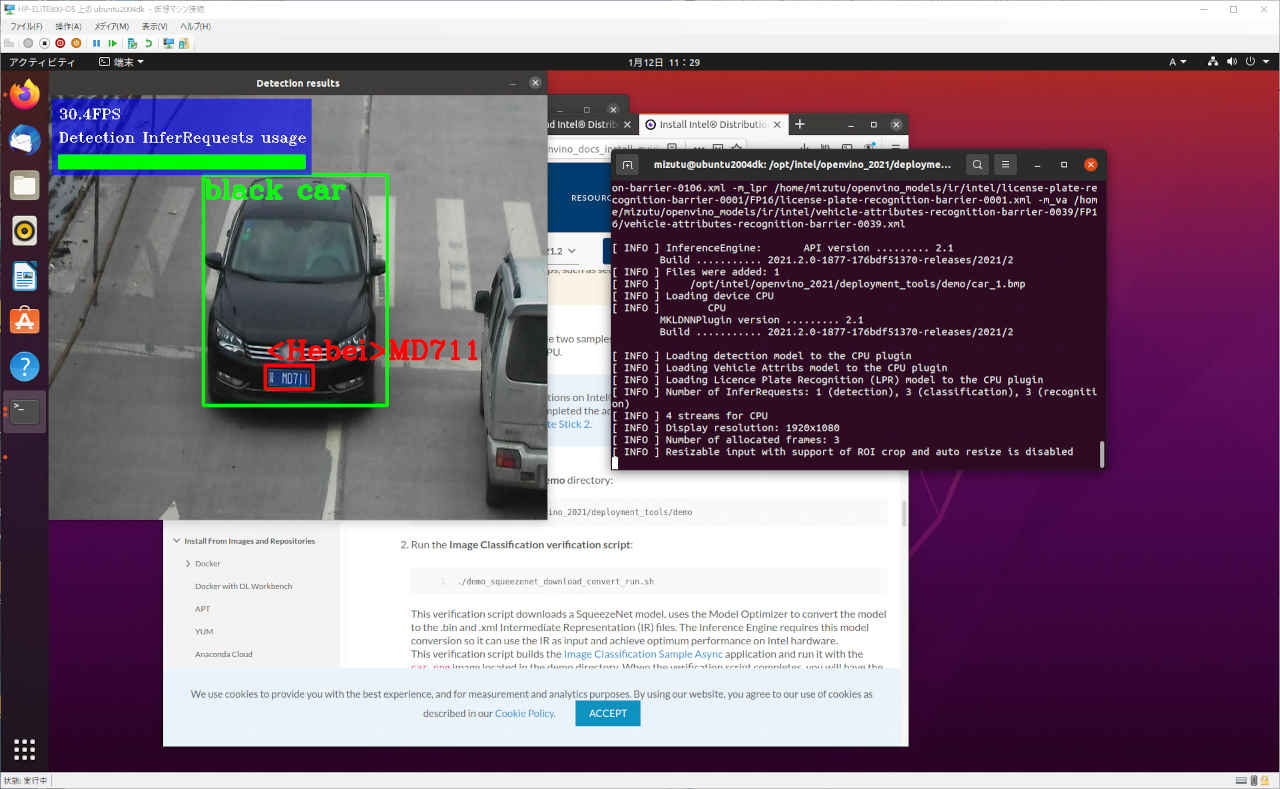Click the terminal window scrollbar
The height and width of the screenshot is (789, 1280).
click(x=1102, y=454)
